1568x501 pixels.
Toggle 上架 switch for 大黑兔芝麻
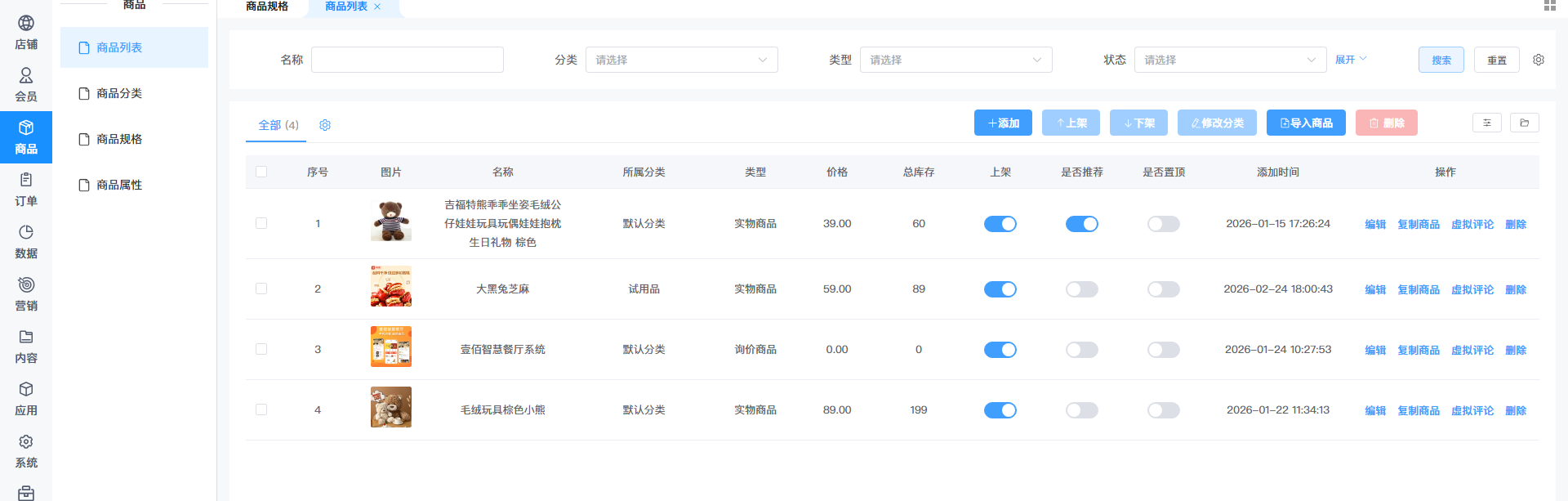(x=1000, y=289)
